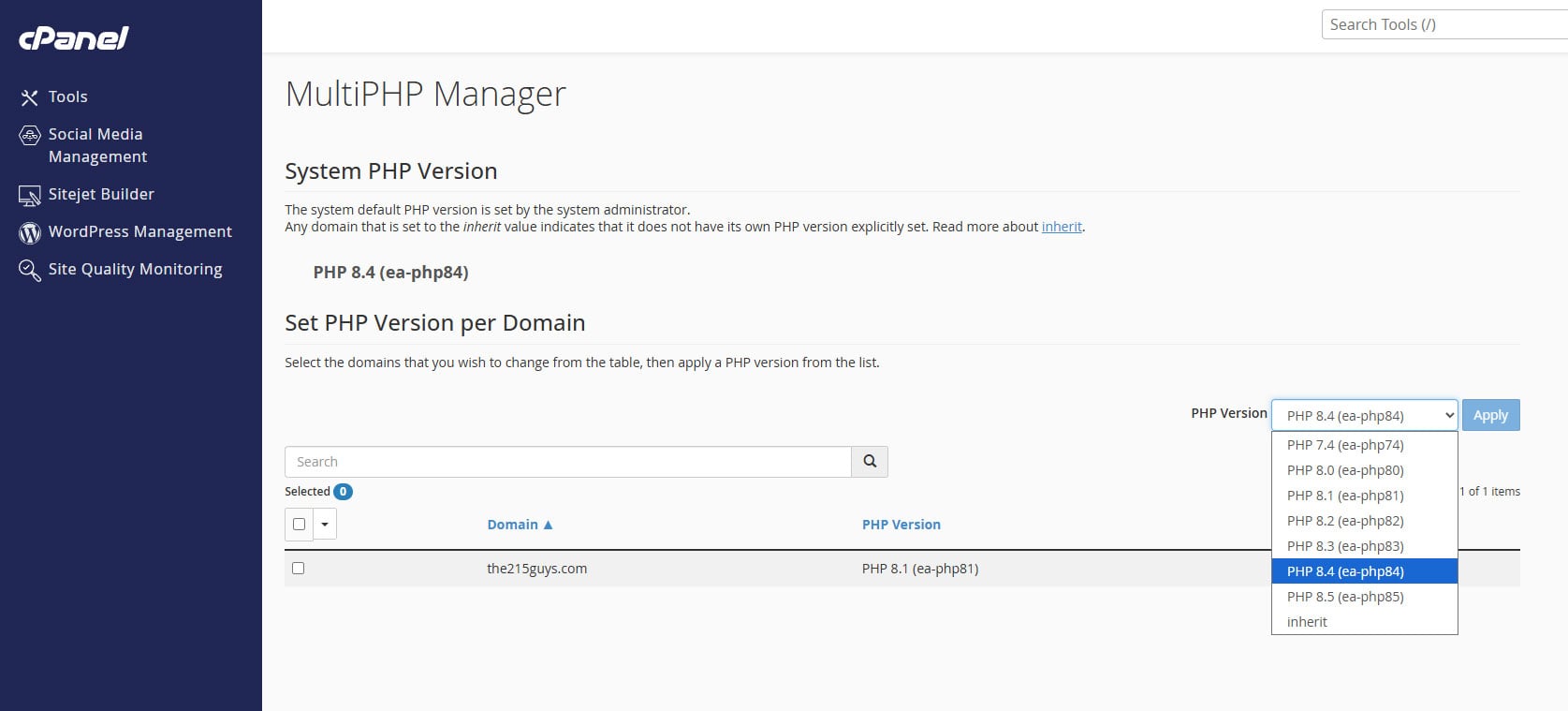Click the 1 of 1 items text
This screenshot has width=1568, height=711.
click(1489, 492)
